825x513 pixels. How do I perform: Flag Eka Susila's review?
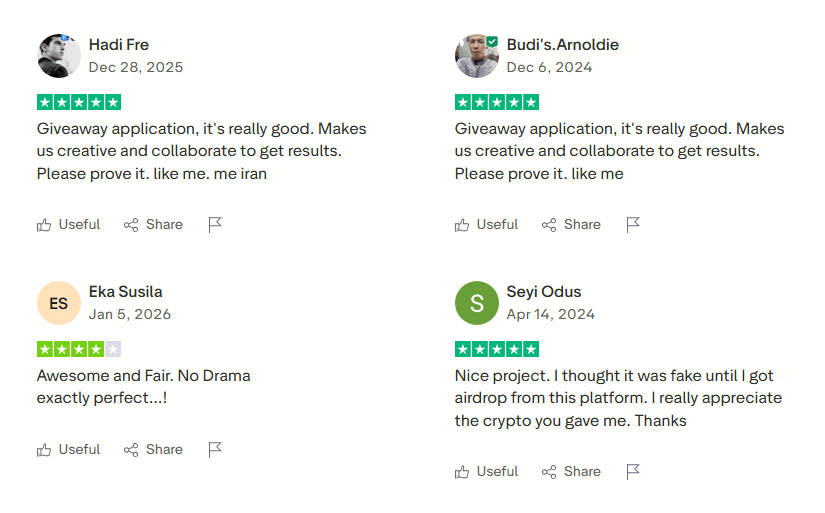215,450
